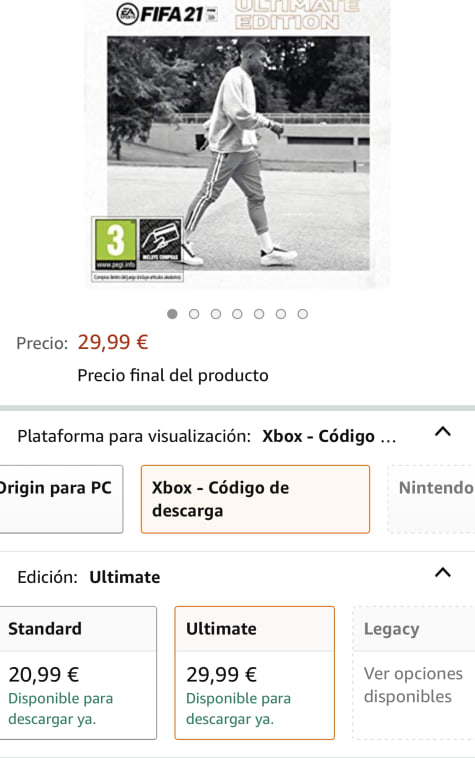Screen dimensions: 475x758
Task: Jump to the fifth carousel image dot
Action: [x=259, y=314]
